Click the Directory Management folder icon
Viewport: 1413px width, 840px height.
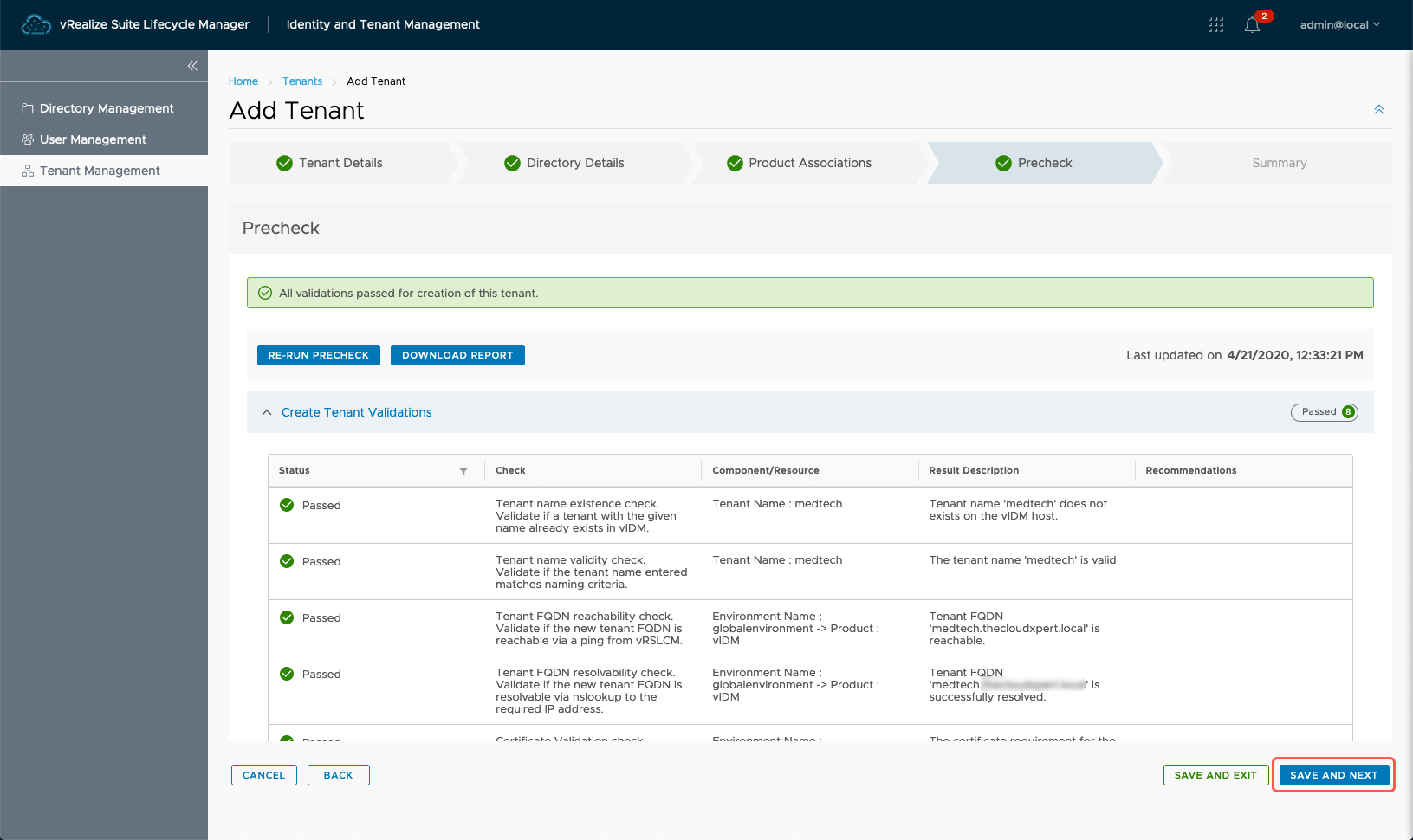(28, 108)
